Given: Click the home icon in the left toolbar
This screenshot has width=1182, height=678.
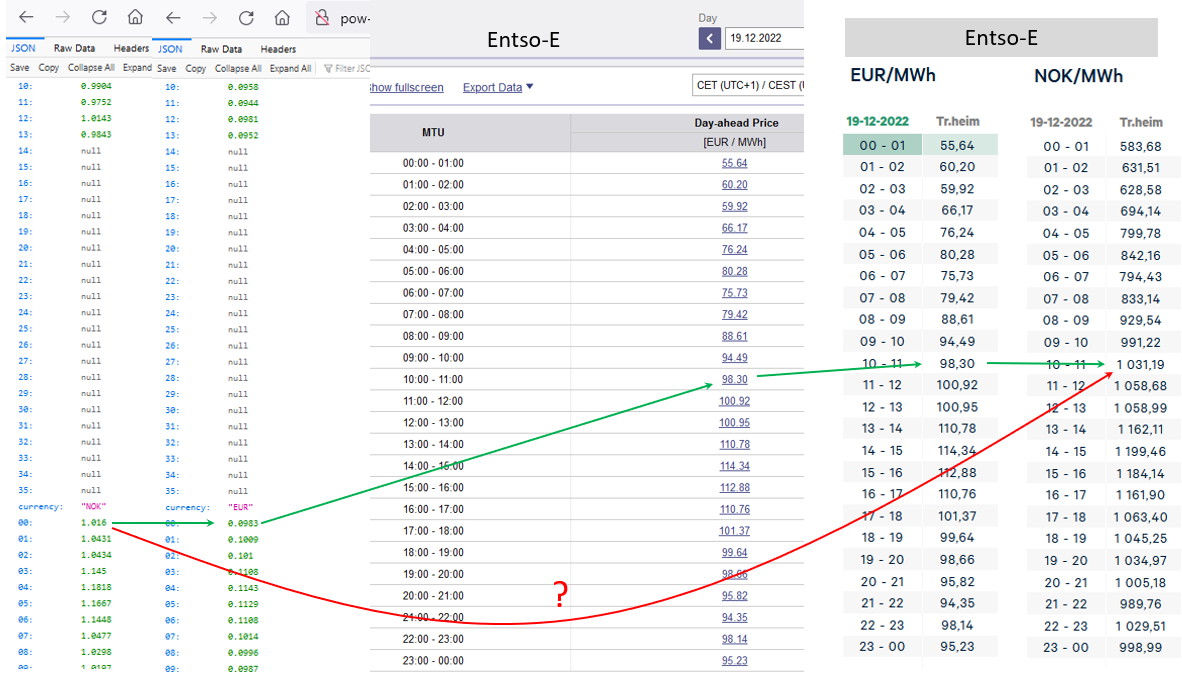Looking at the screenshot, I should click(133, 17).
